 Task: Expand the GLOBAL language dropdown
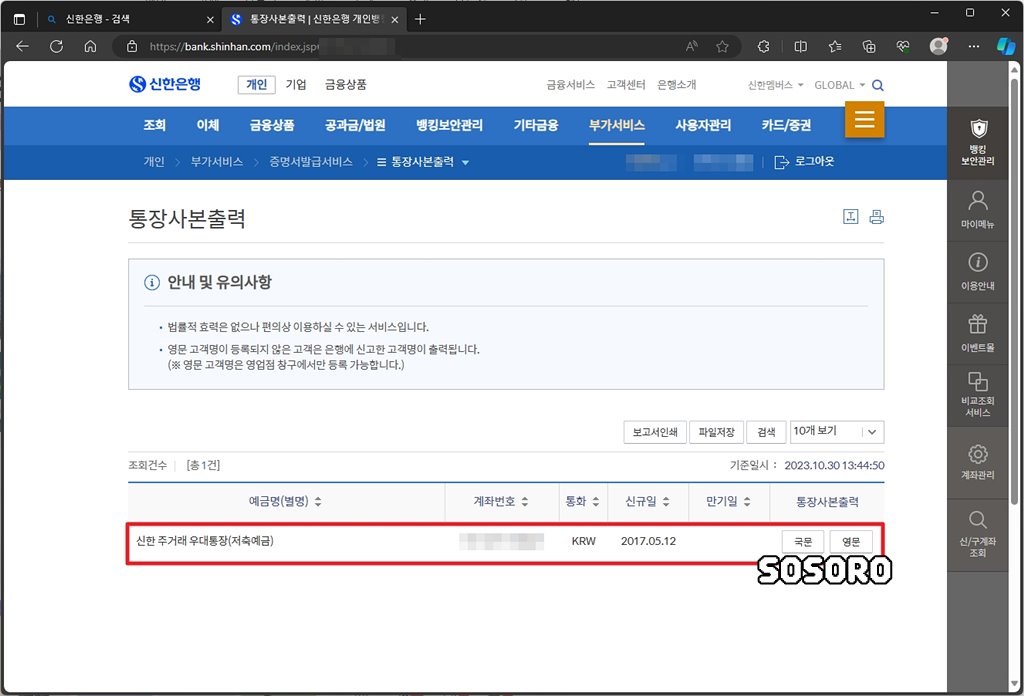(839, 85)
